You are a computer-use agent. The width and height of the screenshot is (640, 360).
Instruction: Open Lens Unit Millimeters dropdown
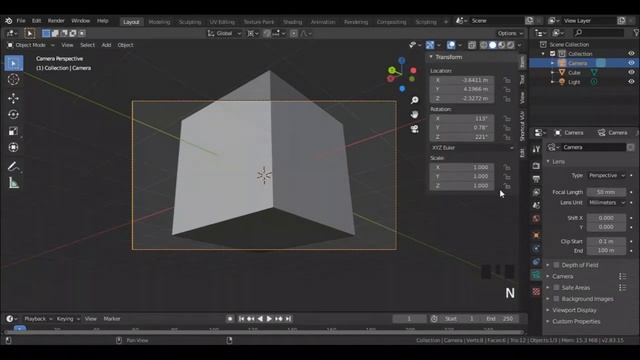point(607,202)
